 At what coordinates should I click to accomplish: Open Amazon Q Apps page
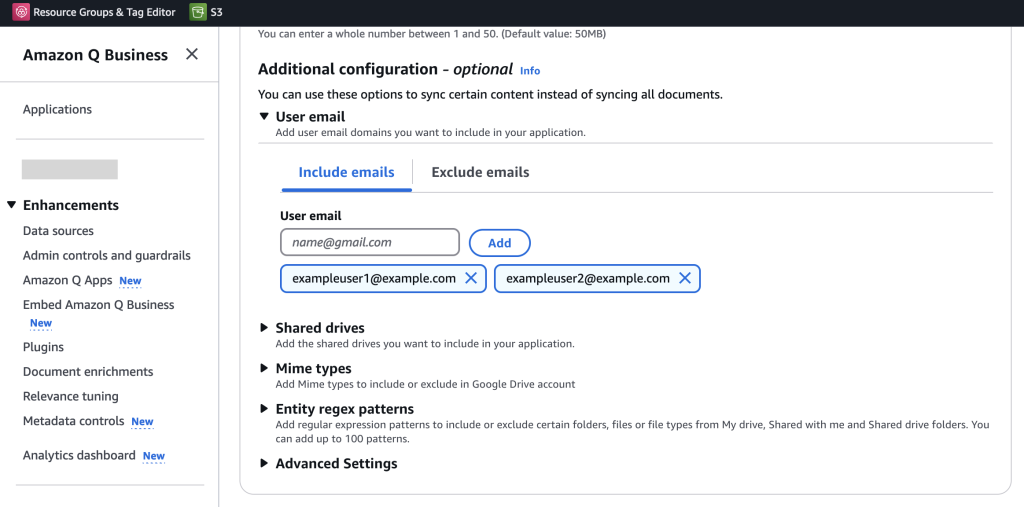(67, 280)
